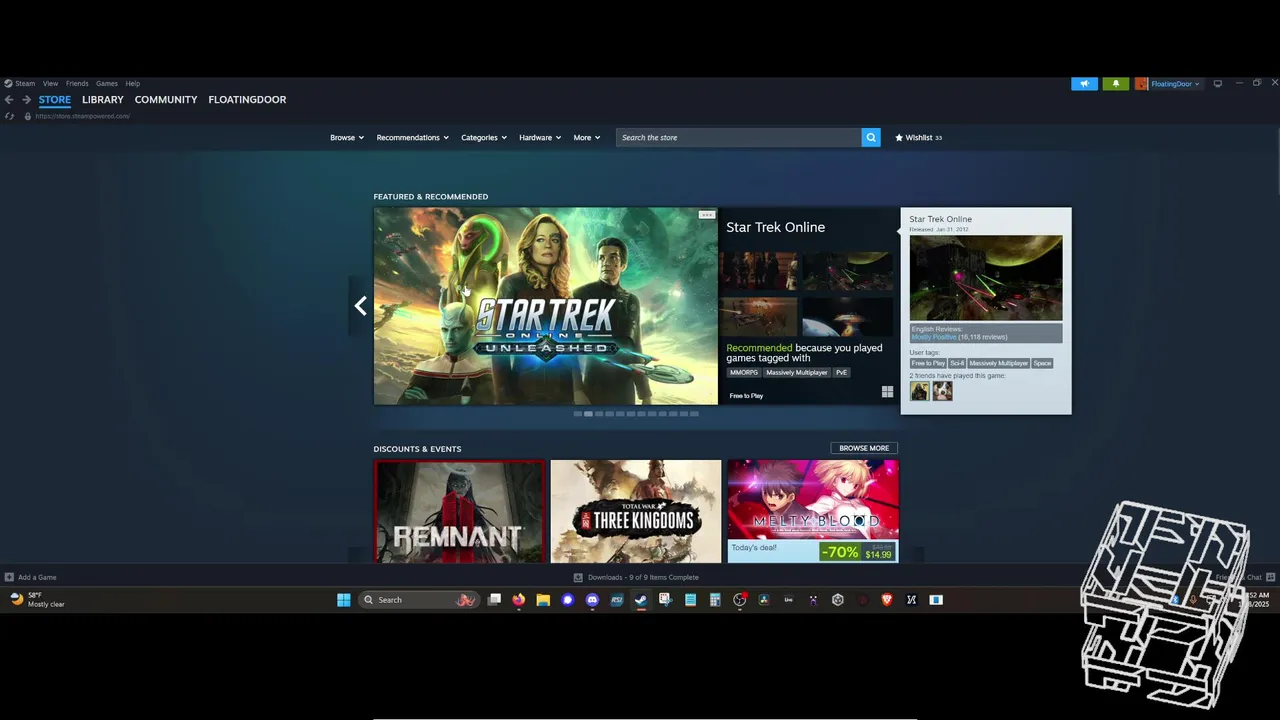The width and height of the screenshot is (1280, 720).
Task: Launch Firefox from the taskbar
Action: (x=518, y=600)
